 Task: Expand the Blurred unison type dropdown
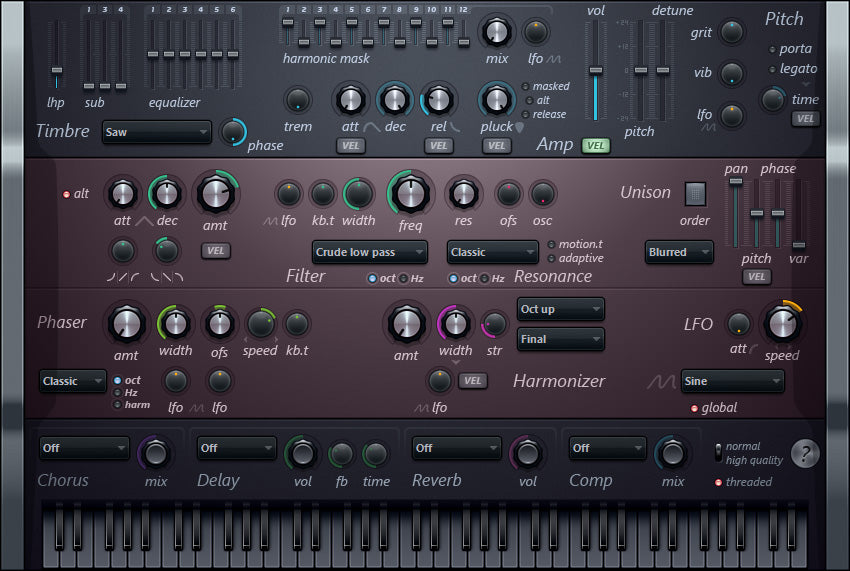[x=680, y=252]
